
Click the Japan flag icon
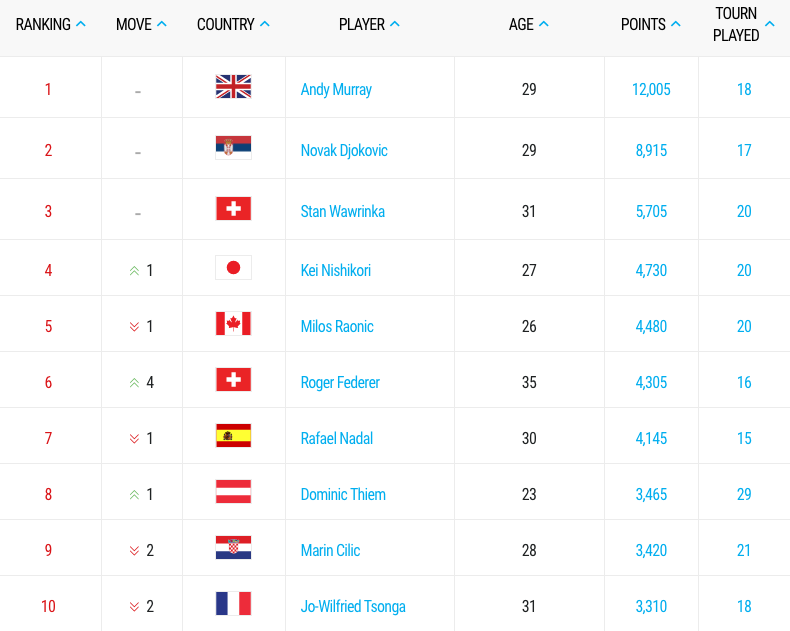point(233,268)
